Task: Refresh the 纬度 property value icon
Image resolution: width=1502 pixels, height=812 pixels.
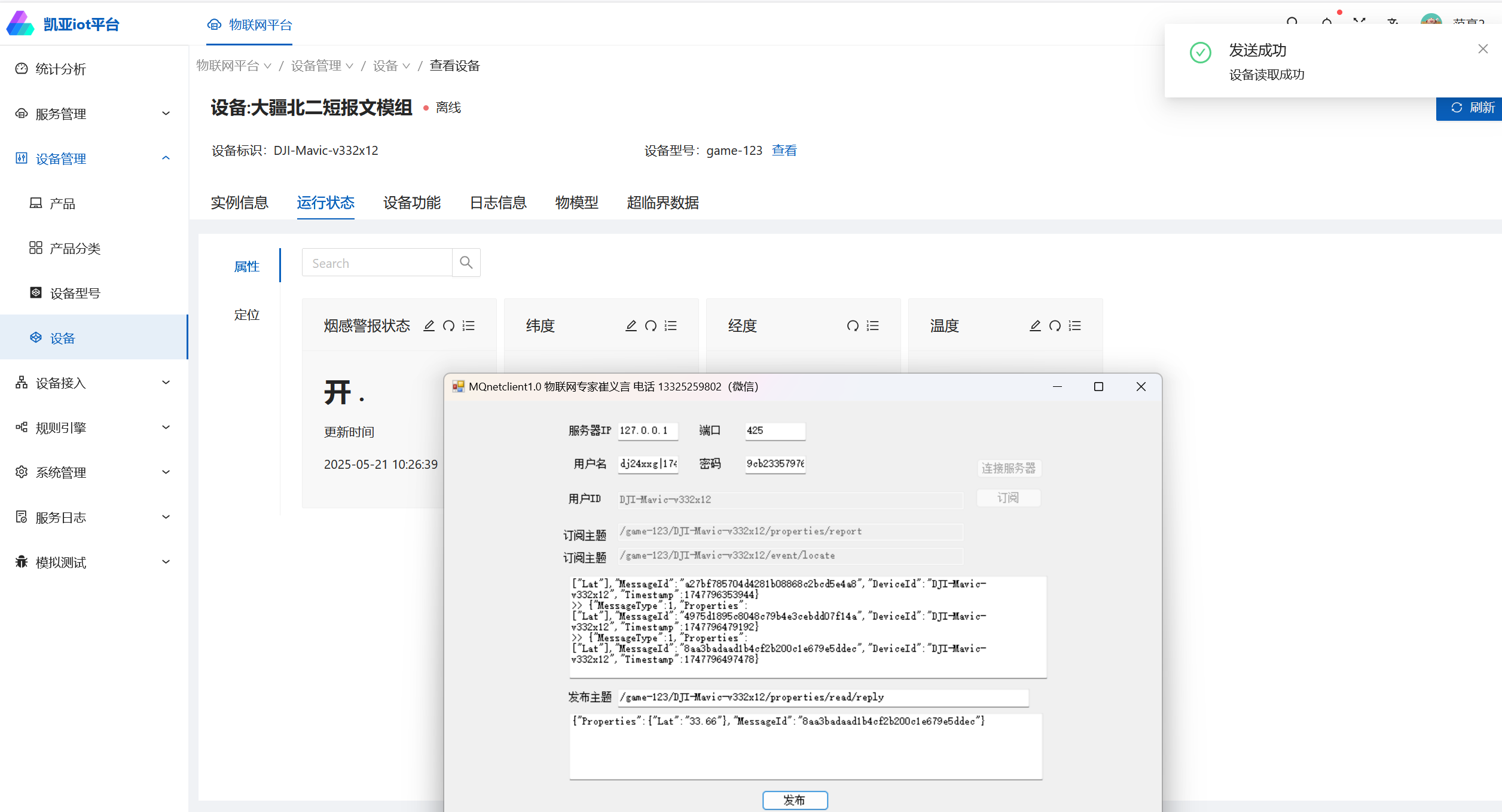Action: [651, 326]
